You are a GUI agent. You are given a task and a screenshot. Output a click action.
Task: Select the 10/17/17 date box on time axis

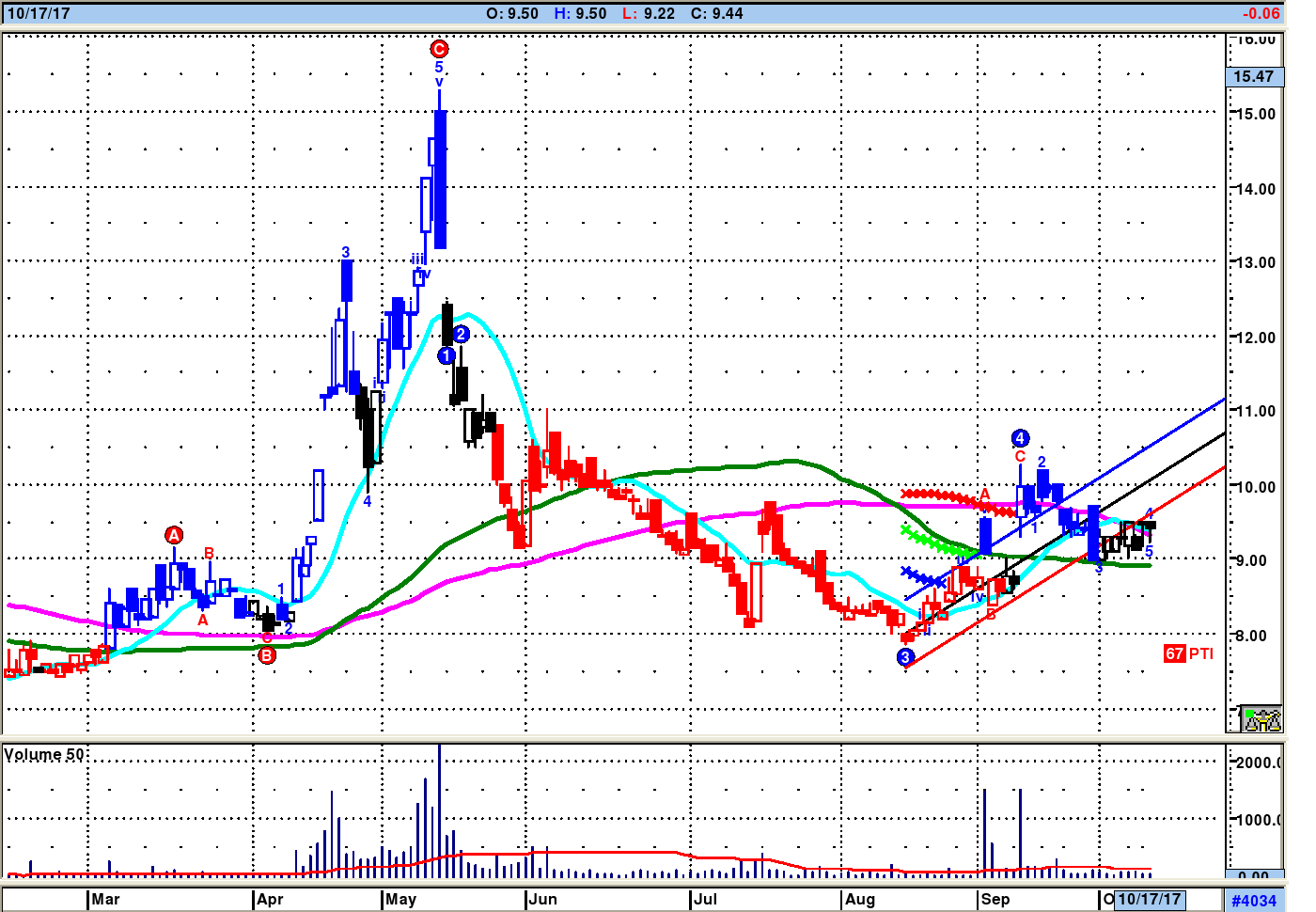[1149, 900]
